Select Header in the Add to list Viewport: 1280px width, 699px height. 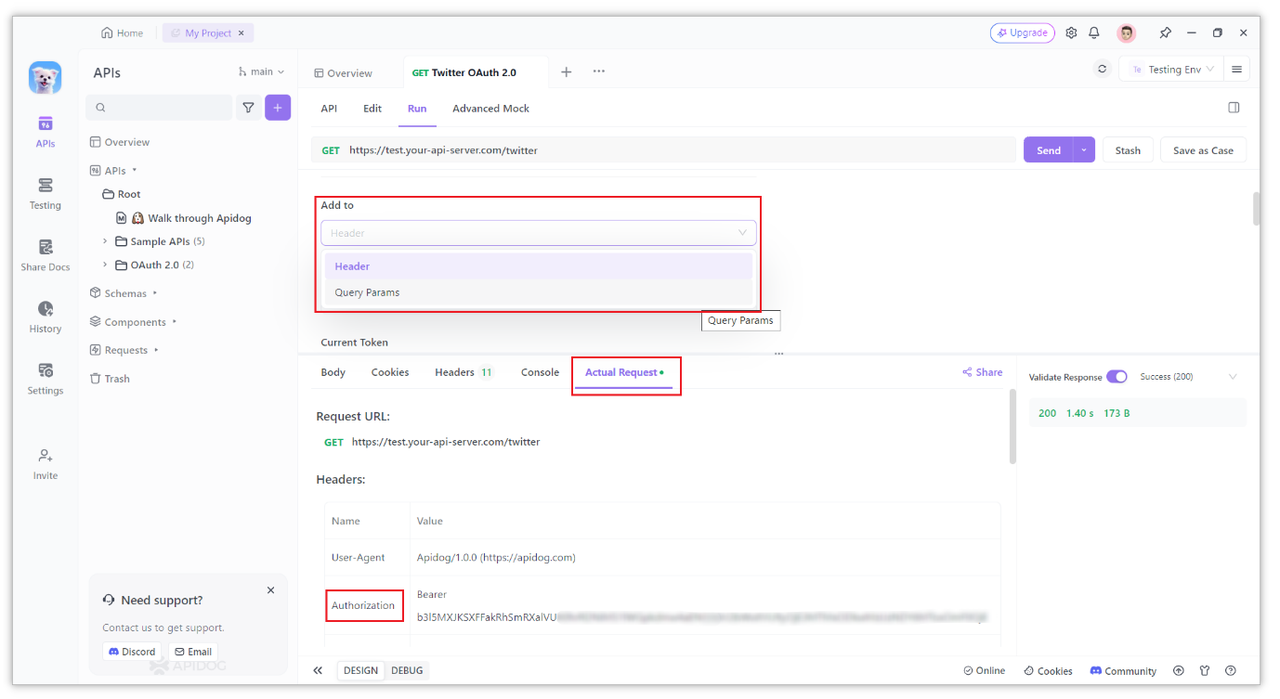tap(538, 266)
